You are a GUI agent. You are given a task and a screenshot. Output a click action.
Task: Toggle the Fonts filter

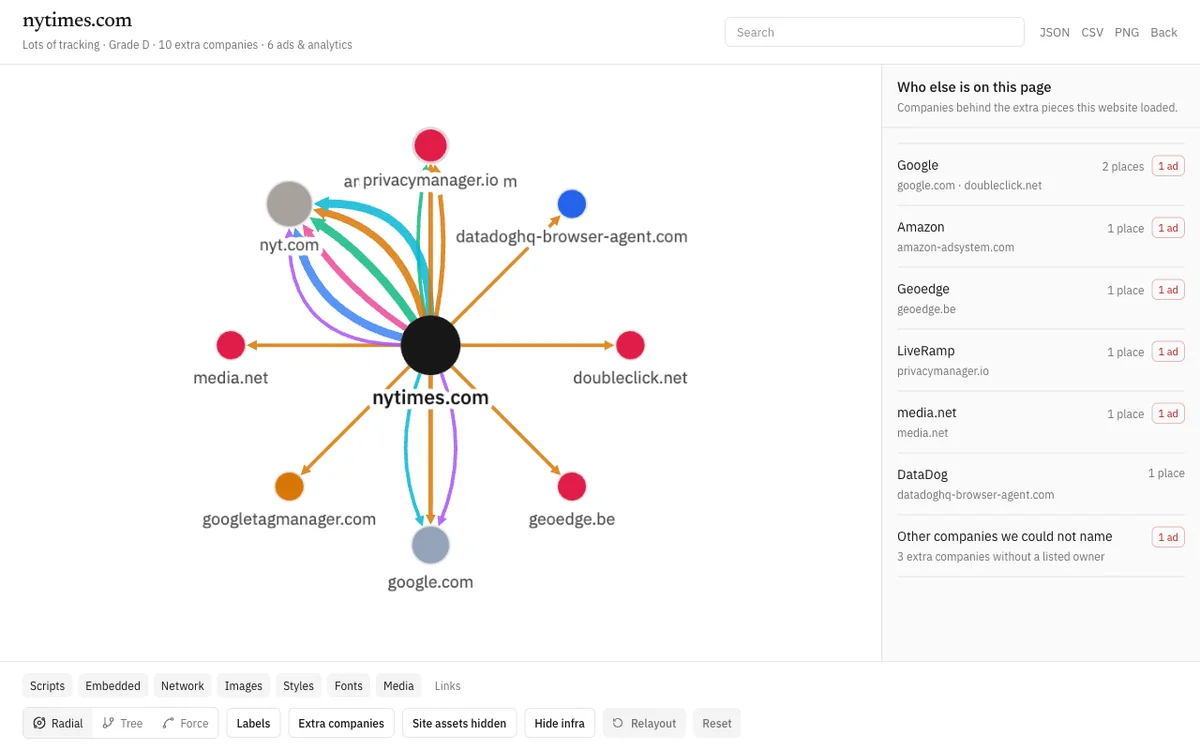pyautogui.click(x=348, y=686)
